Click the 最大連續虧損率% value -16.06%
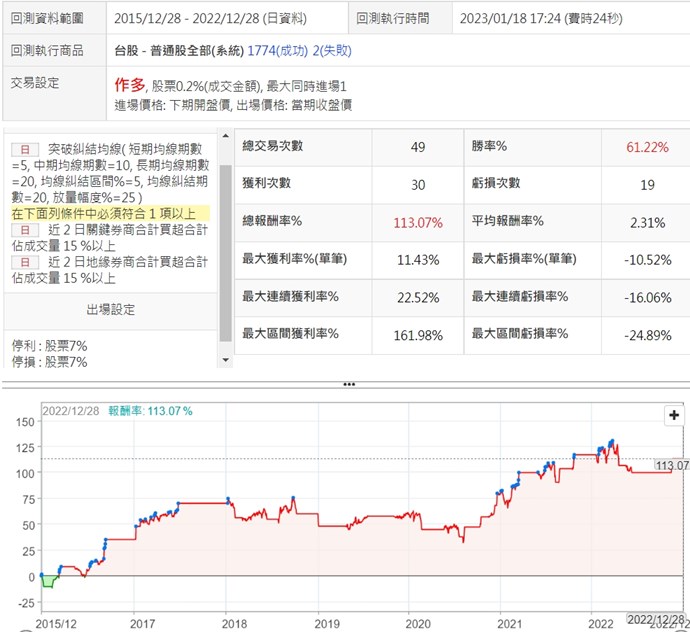Screen dimensions: 690x632 coord(647,298)
